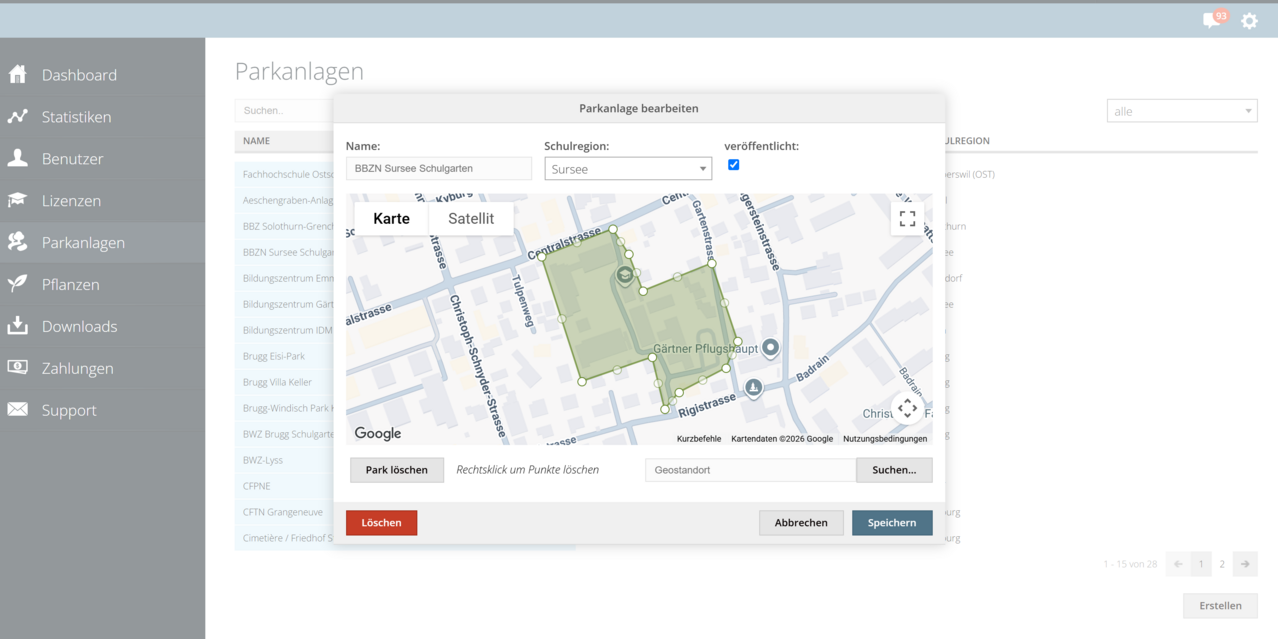The image size is (1278, 639).
Task: Click the Downloads tray icon
Action: [18, 326]
